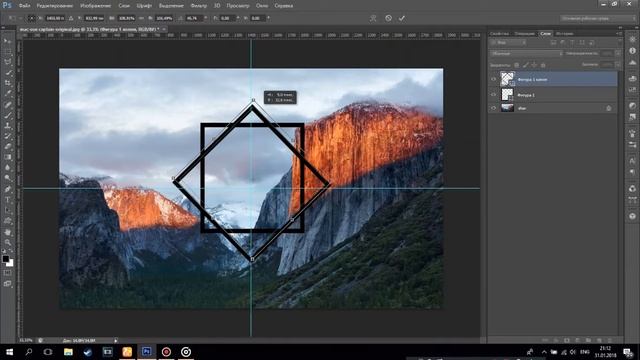Switch to the История tab
Image resolution: width=640 pixels, height=360 pixels.
564,33
